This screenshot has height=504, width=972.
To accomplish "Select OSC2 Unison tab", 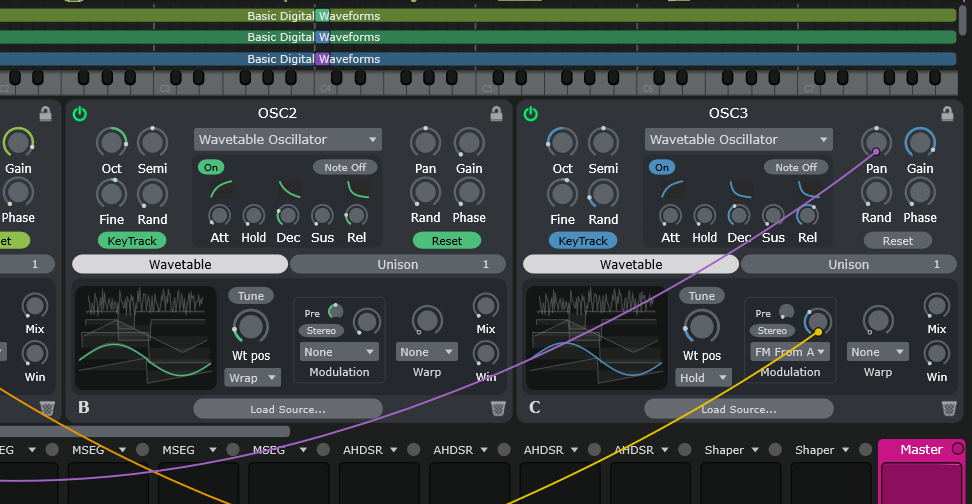I will coord(398,264).
